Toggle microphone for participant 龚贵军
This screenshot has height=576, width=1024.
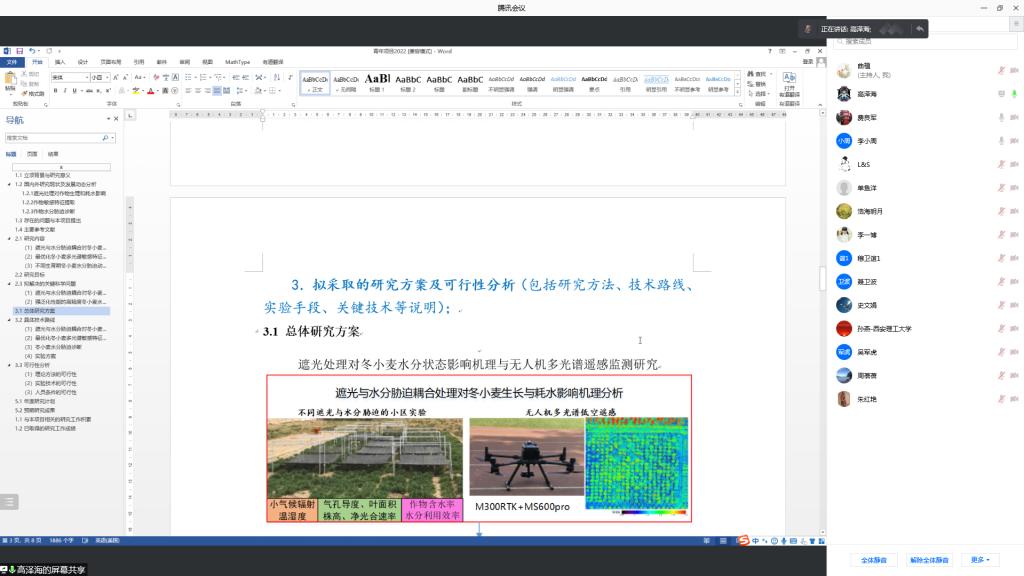click(1001, 117)
